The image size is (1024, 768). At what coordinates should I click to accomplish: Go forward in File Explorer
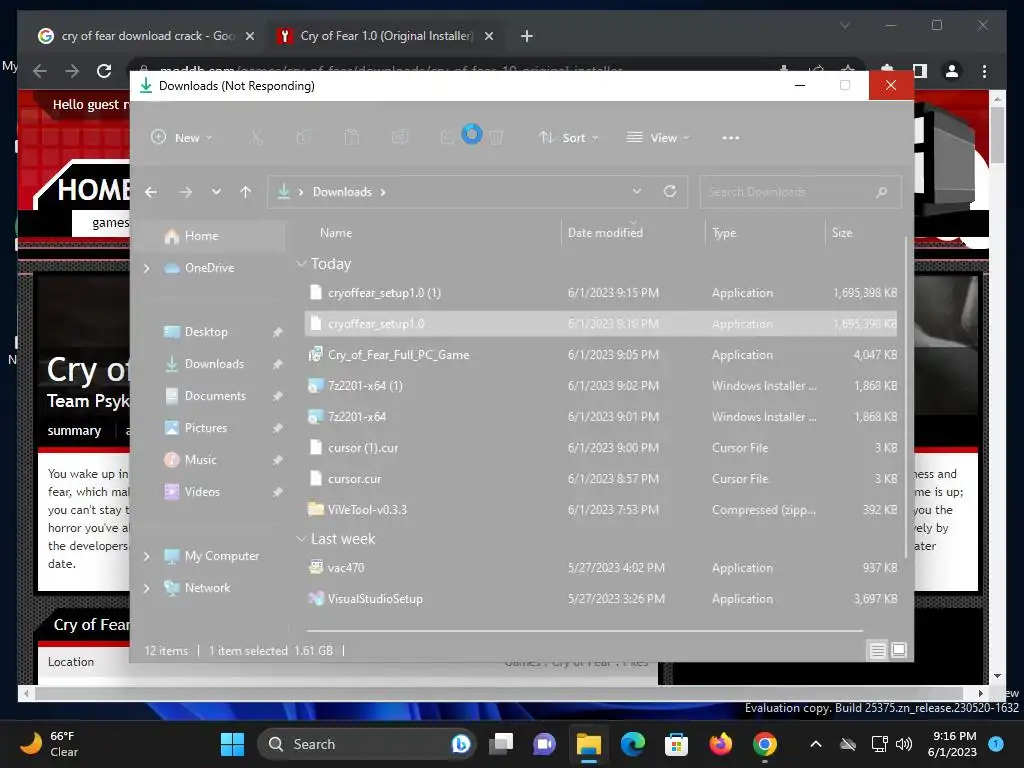click(x=186, y=192)
